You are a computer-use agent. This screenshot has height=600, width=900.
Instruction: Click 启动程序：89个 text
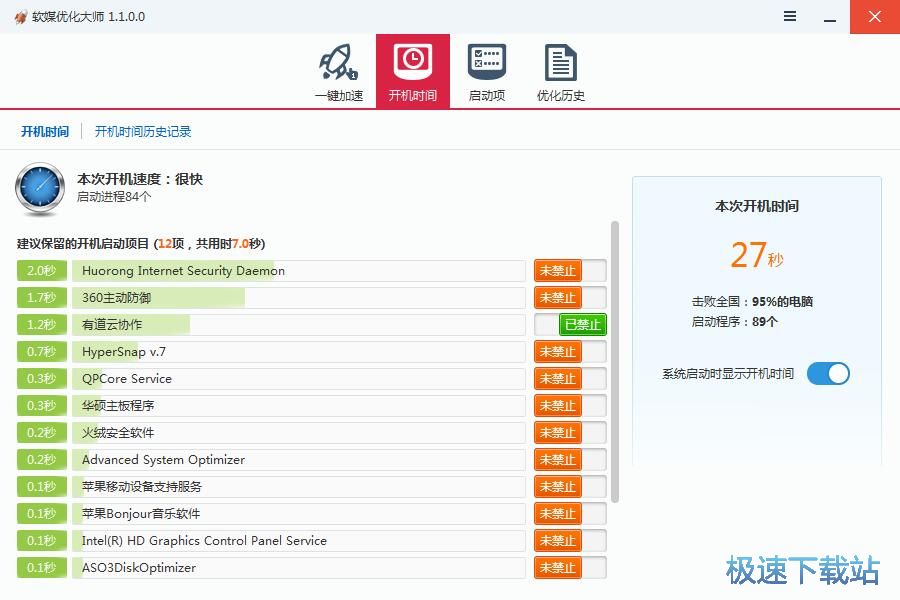coord(734,322)
